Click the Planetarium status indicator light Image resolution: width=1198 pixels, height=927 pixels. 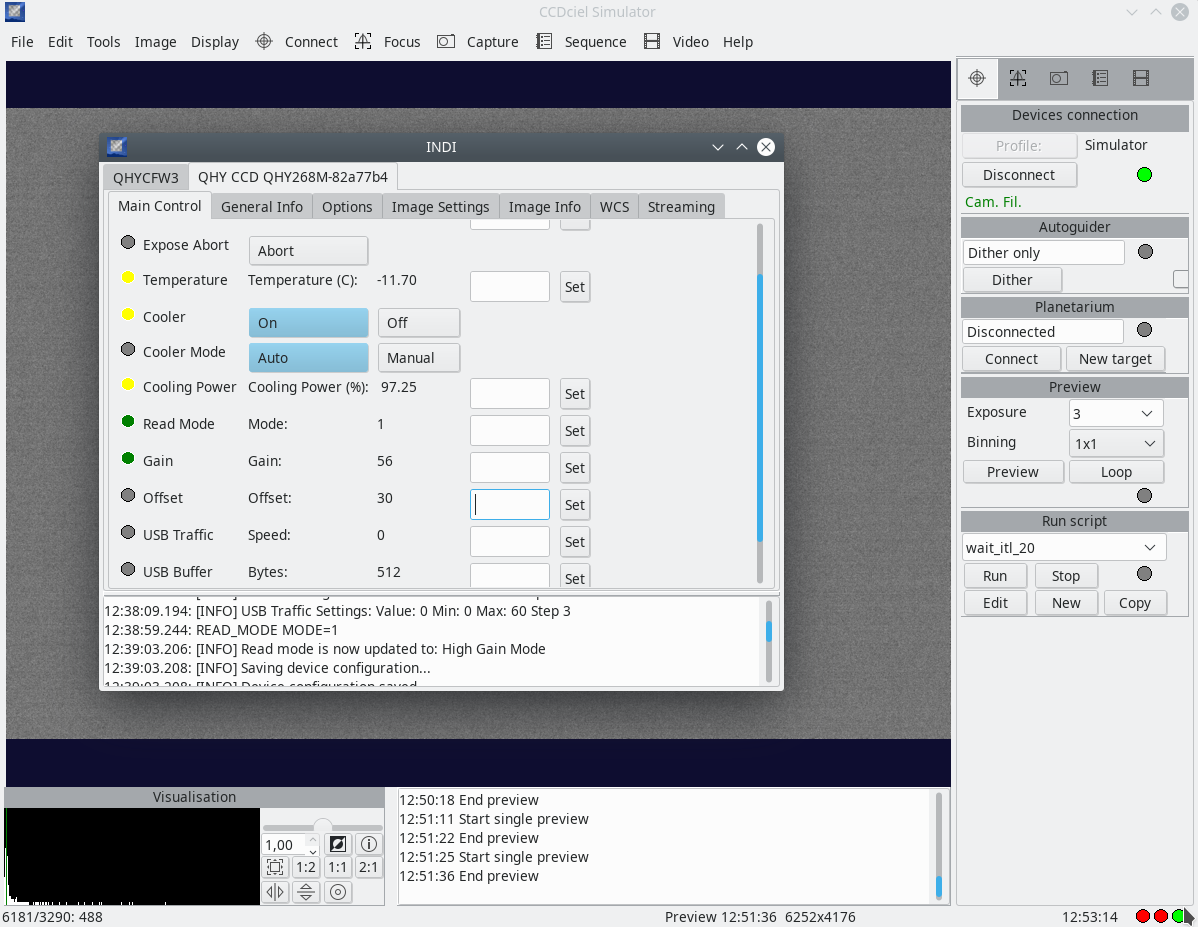[x=1144, y=330]
